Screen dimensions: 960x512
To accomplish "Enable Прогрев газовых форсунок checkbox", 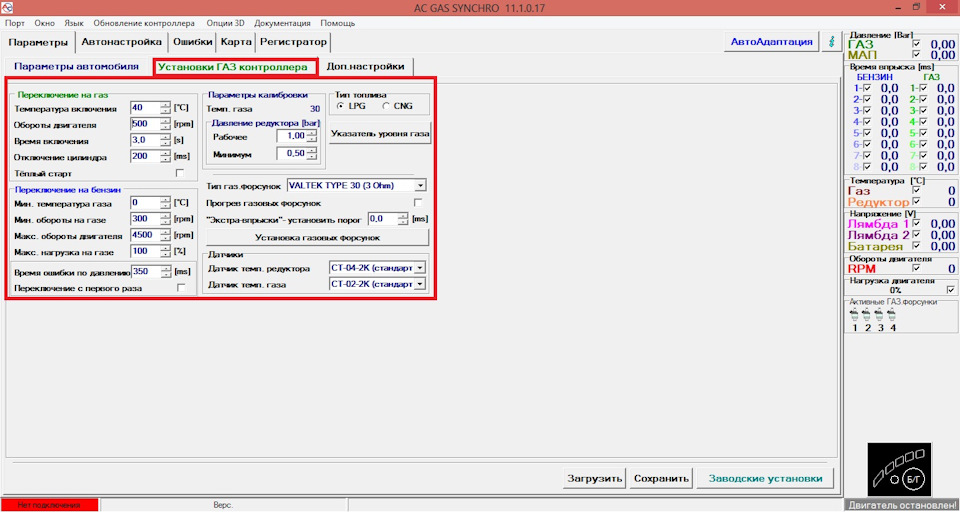I will (x=419, y=203).
